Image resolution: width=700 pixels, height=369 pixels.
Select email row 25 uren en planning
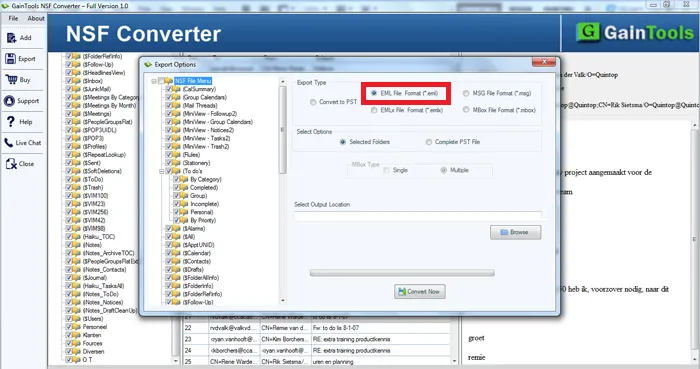pyautogui.click(x=317, y=361)
